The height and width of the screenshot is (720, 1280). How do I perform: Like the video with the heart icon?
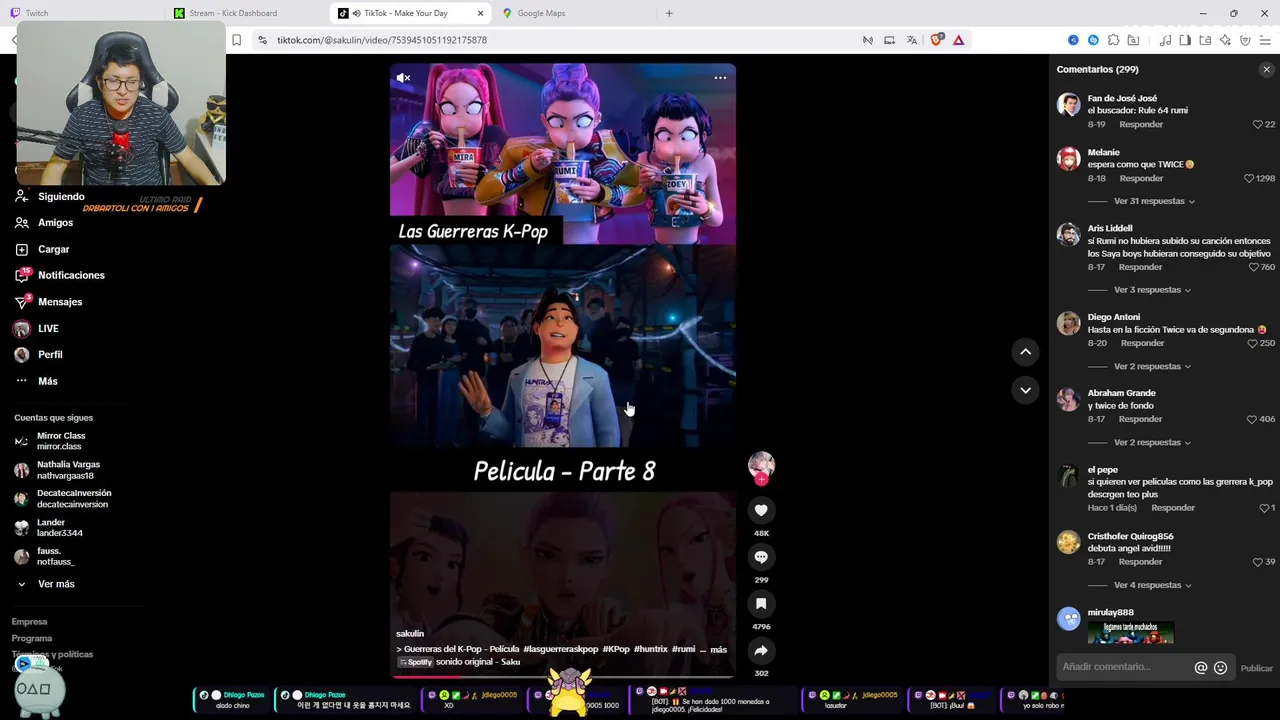pyautogui.click(x=761, y=510)
